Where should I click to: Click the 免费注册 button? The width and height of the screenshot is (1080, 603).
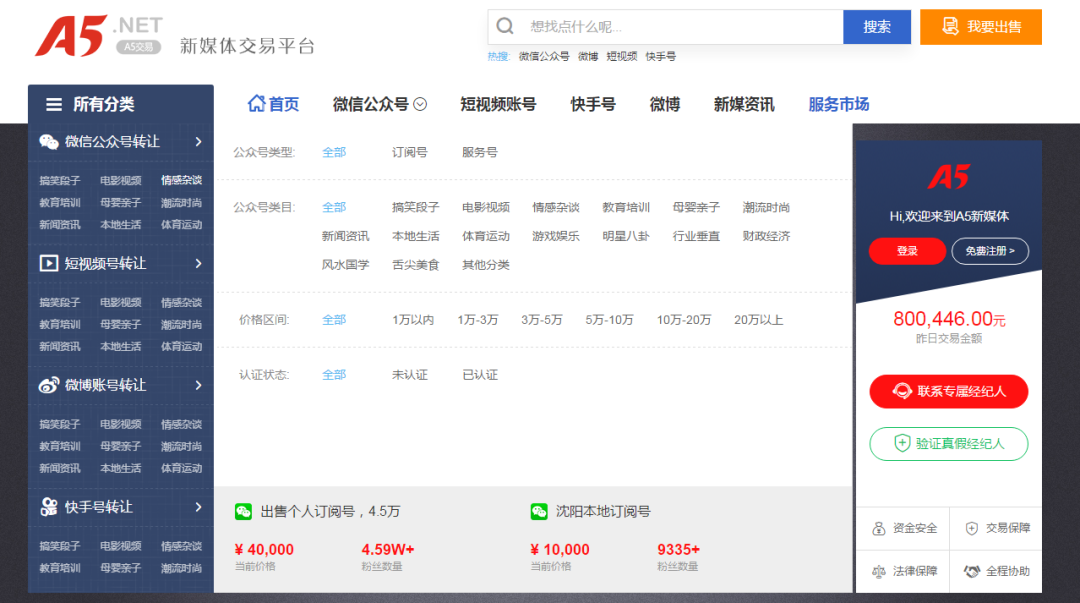tap(990, 251)
